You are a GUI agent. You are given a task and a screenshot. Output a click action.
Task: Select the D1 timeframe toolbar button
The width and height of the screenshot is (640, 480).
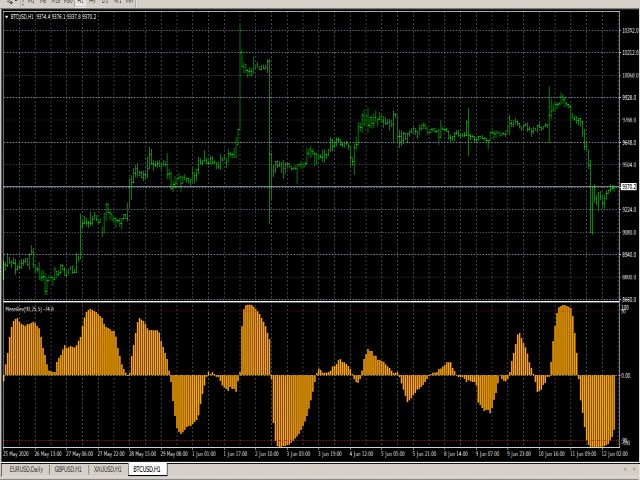point(105,2)
